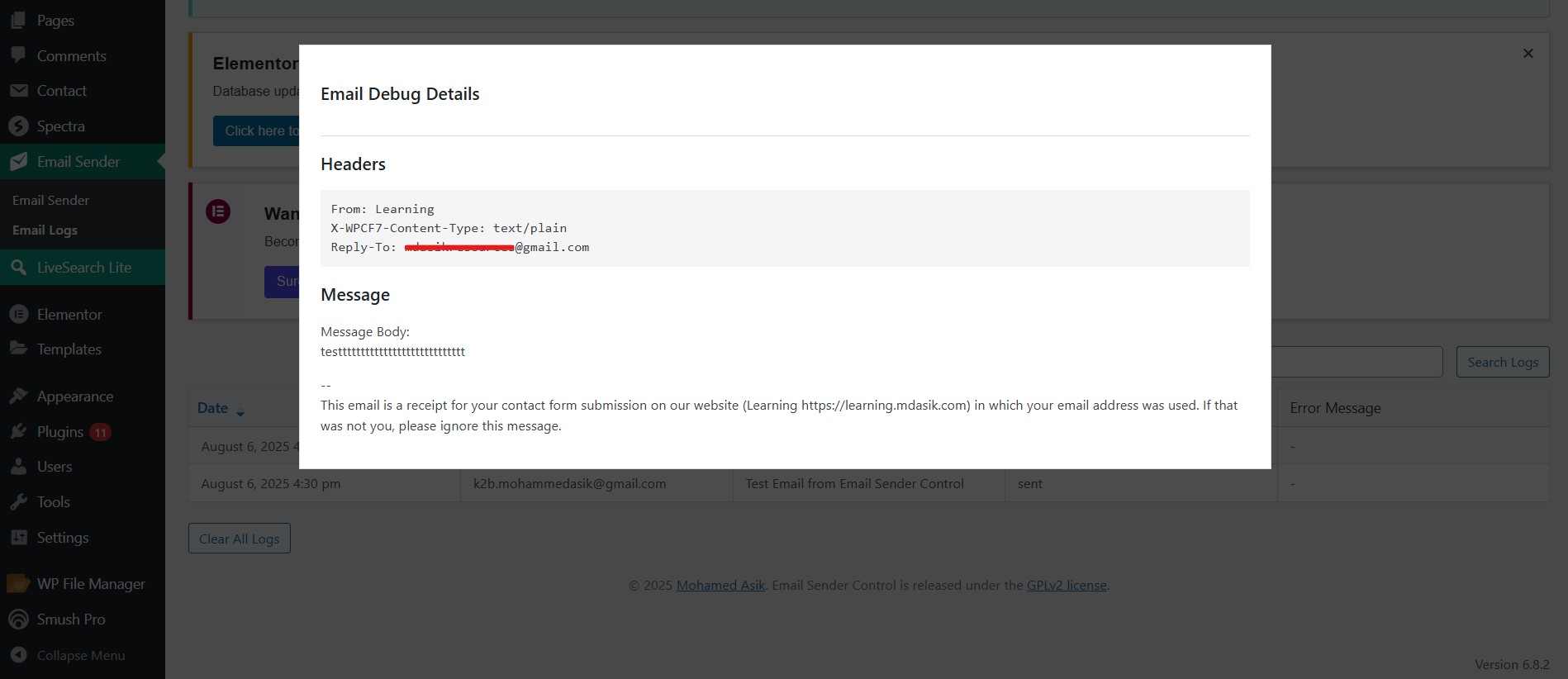
Task: Click the Elementor sidebar icon
Action: coord(18,315)
